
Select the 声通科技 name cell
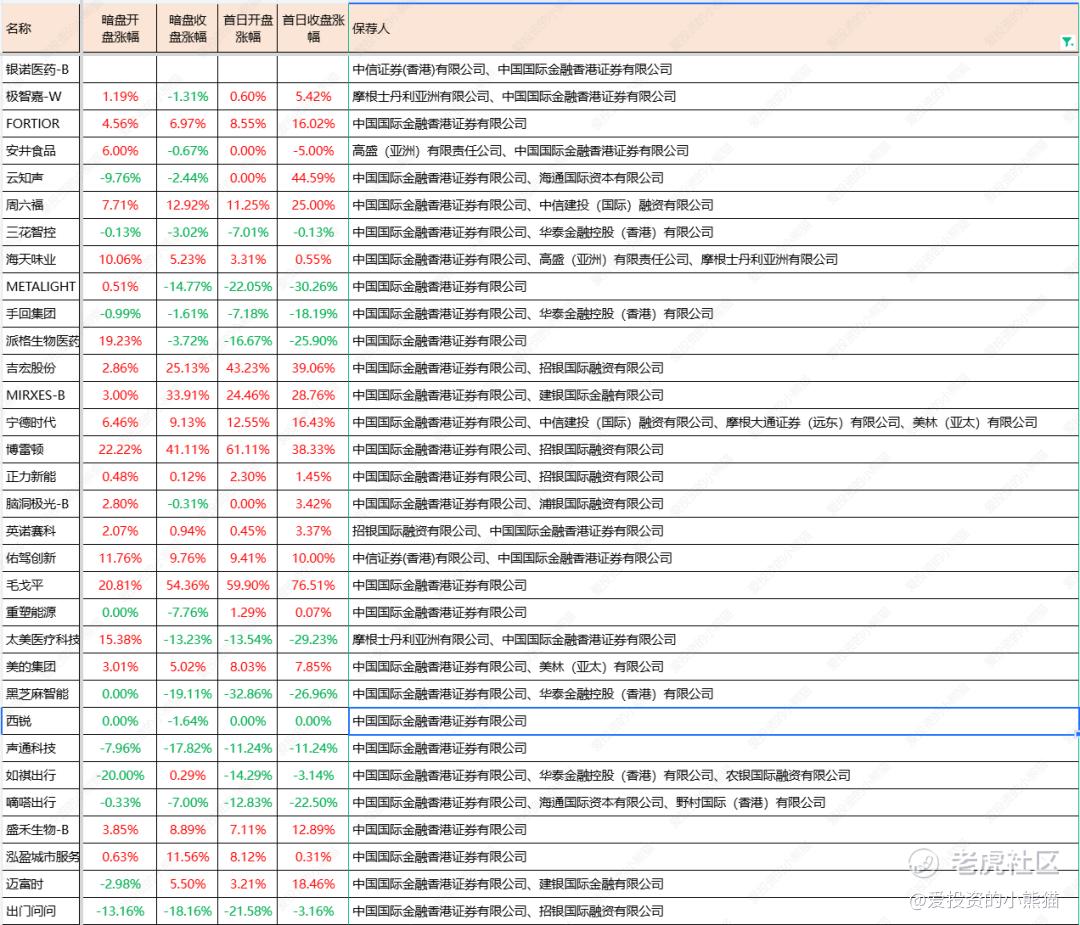pyautogui.click(x=41, y=748)
